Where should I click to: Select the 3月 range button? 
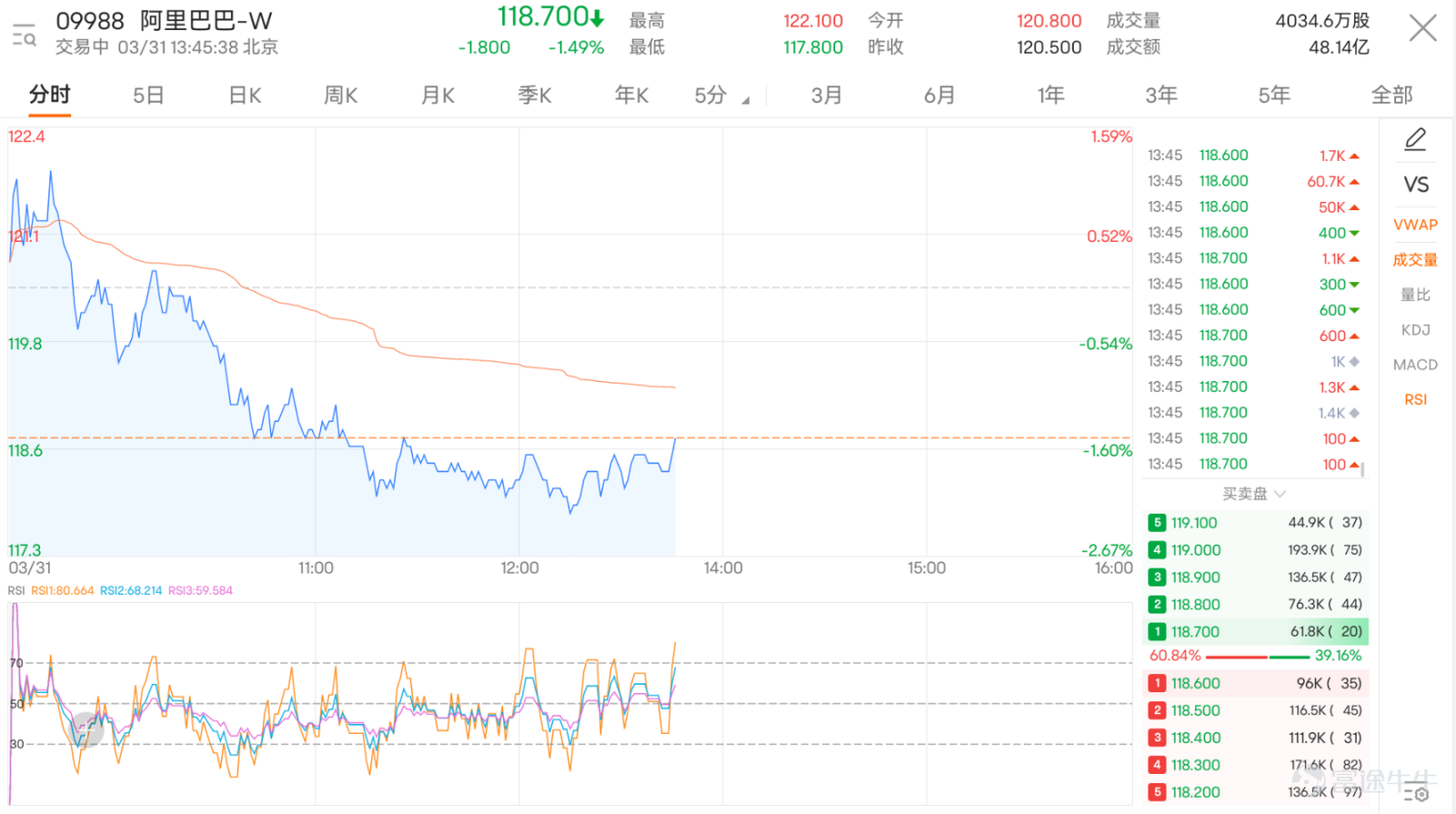826,95
